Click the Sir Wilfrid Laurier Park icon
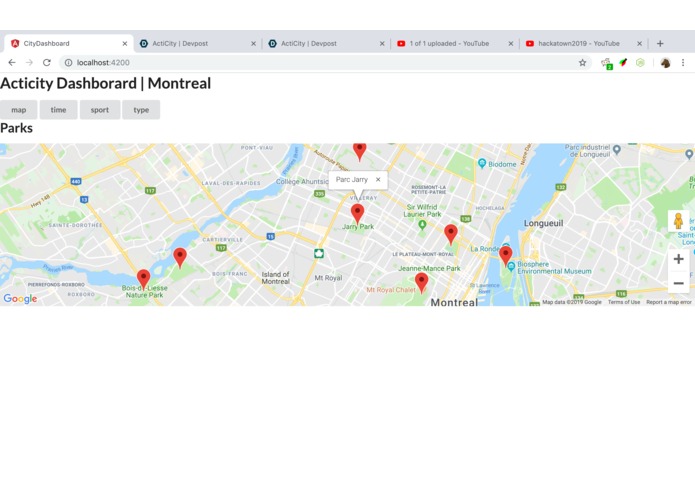The width and height of the screenshot is (695, 494). tap(422, 225)
